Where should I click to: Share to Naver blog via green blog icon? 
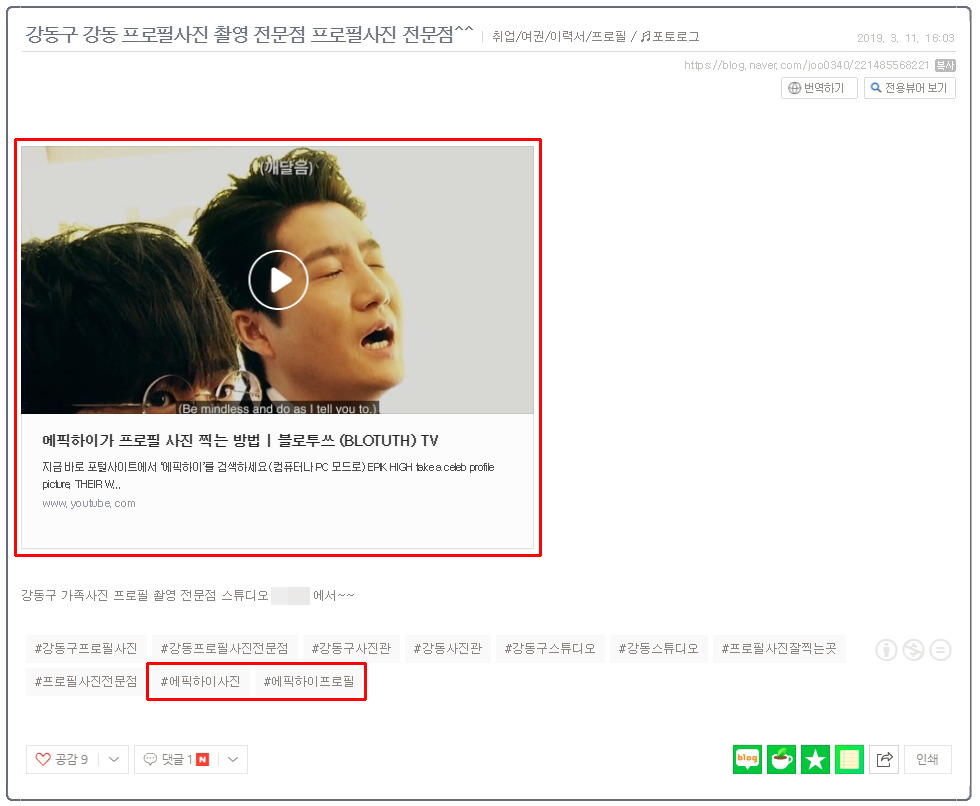point(748,759)
